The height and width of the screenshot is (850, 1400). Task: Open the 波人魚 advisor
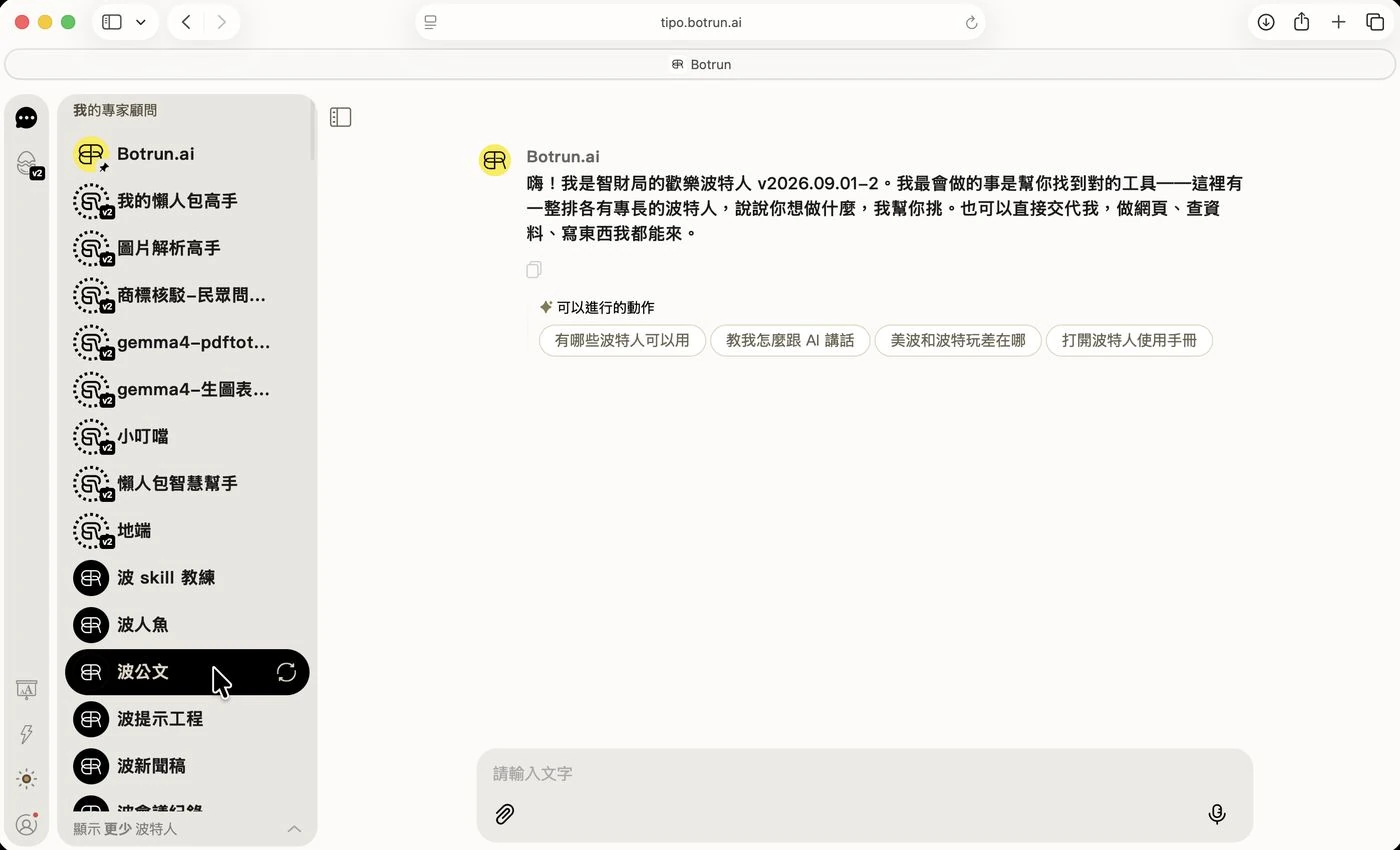(x=187, y=625)
